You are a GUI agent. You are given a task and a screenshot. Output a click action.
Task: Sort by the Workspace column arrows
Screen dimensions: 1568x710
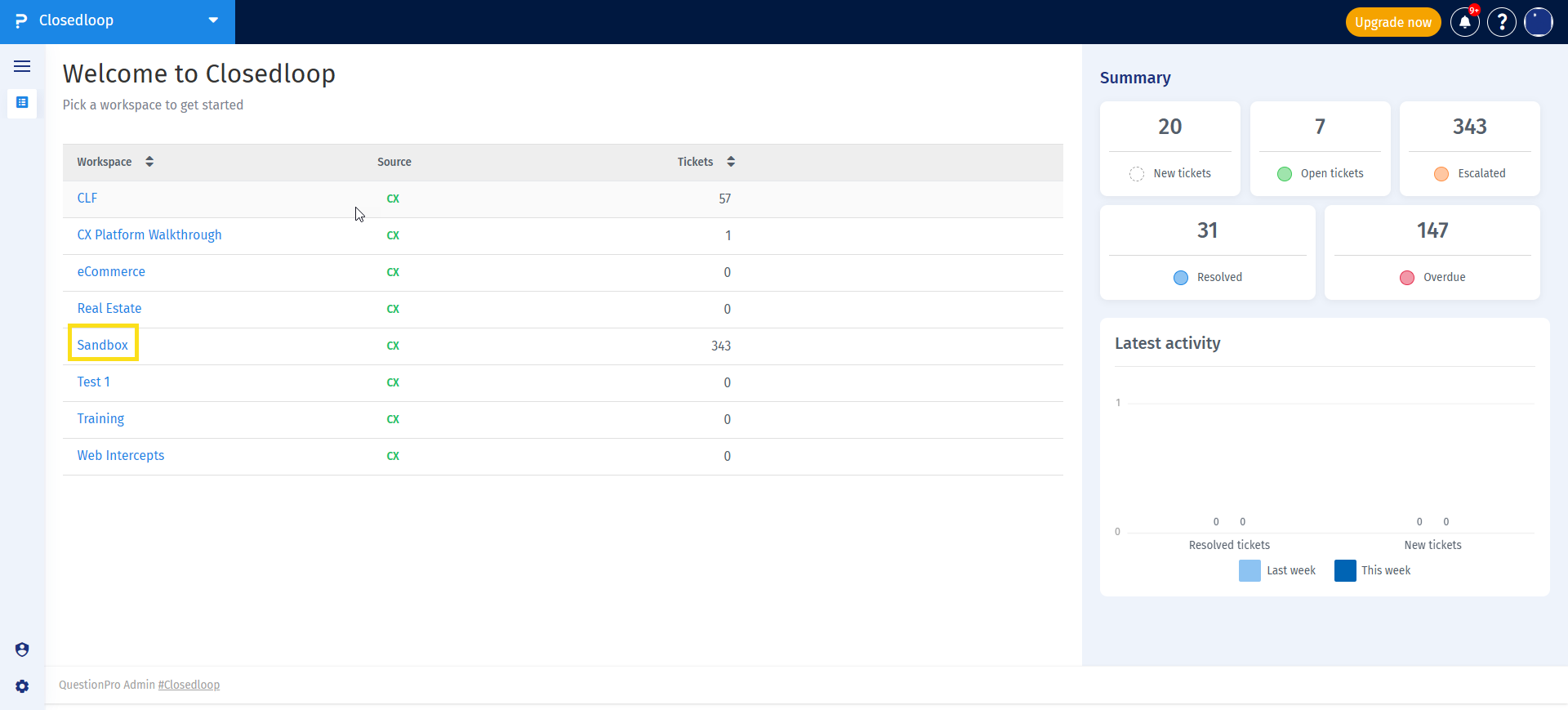click(x=149, y=162)
